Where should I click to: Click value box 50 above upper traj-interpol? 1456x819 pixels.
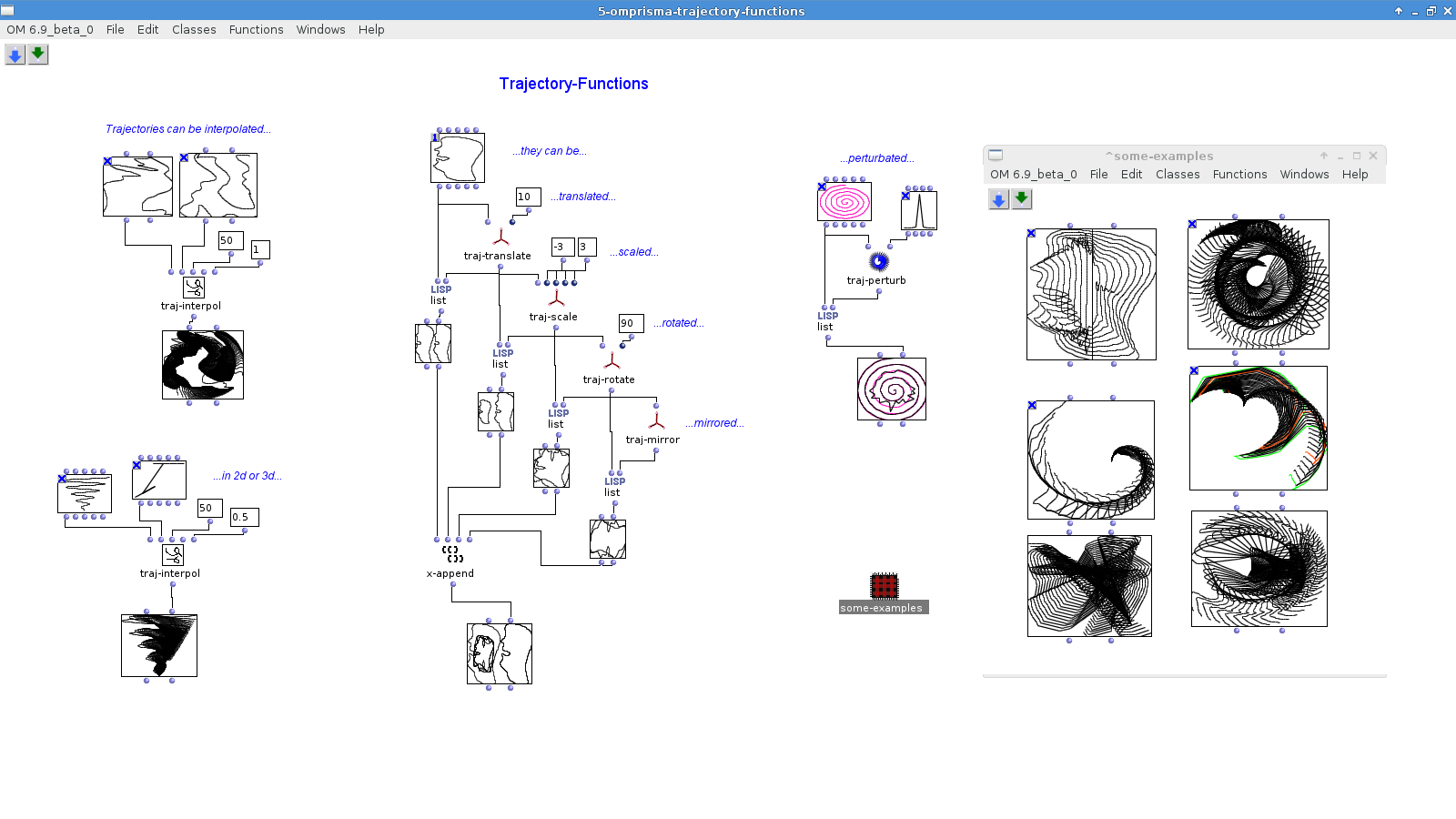click(230, 240)
